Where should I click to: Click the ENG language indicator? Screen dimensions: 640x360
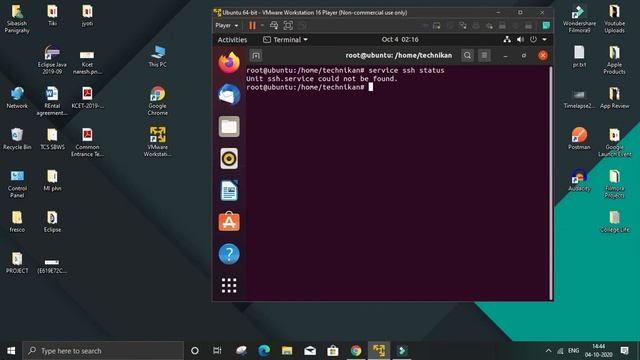[573, 351]
